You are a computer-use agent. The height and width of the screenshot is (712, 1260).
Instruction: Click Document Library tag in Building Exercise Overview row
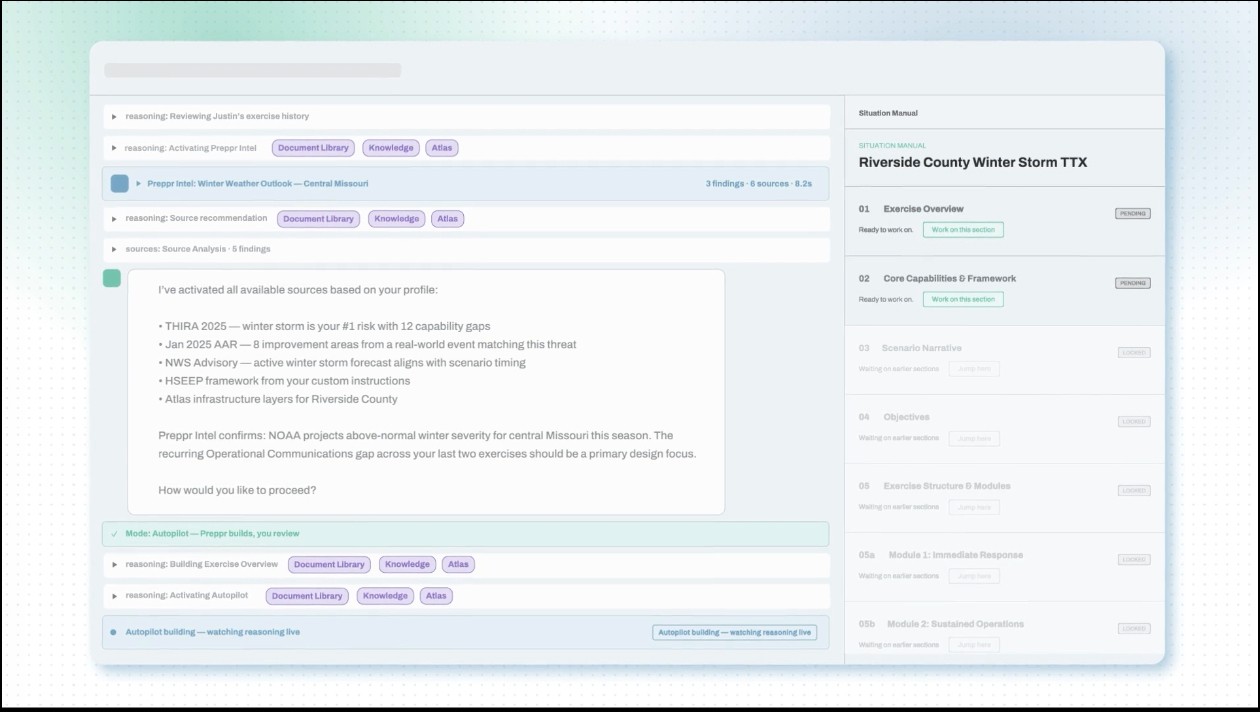(x=329, y=565)
